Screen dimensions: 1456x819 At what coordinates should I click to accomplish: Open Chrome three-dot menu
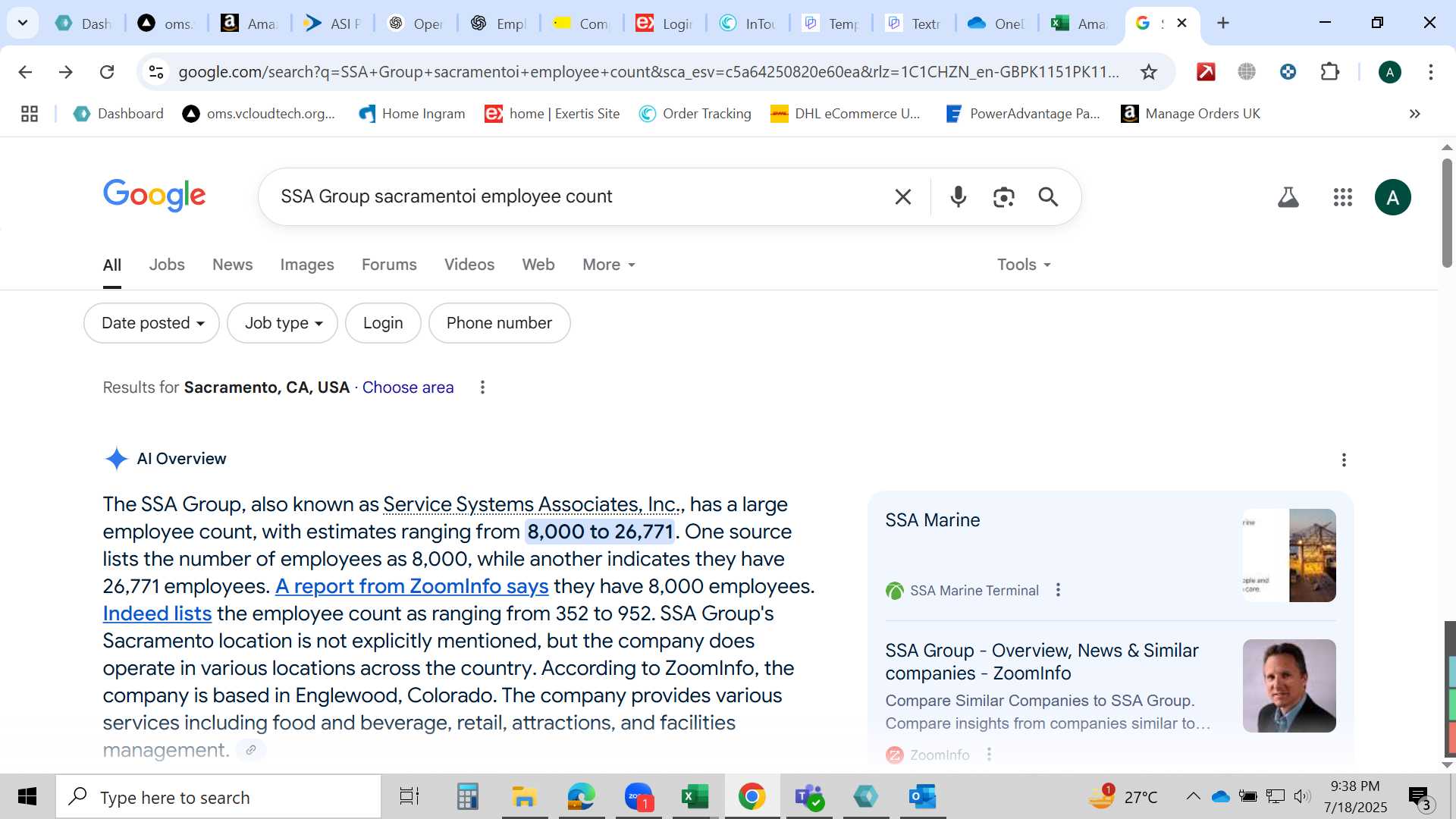point(1430,72)
